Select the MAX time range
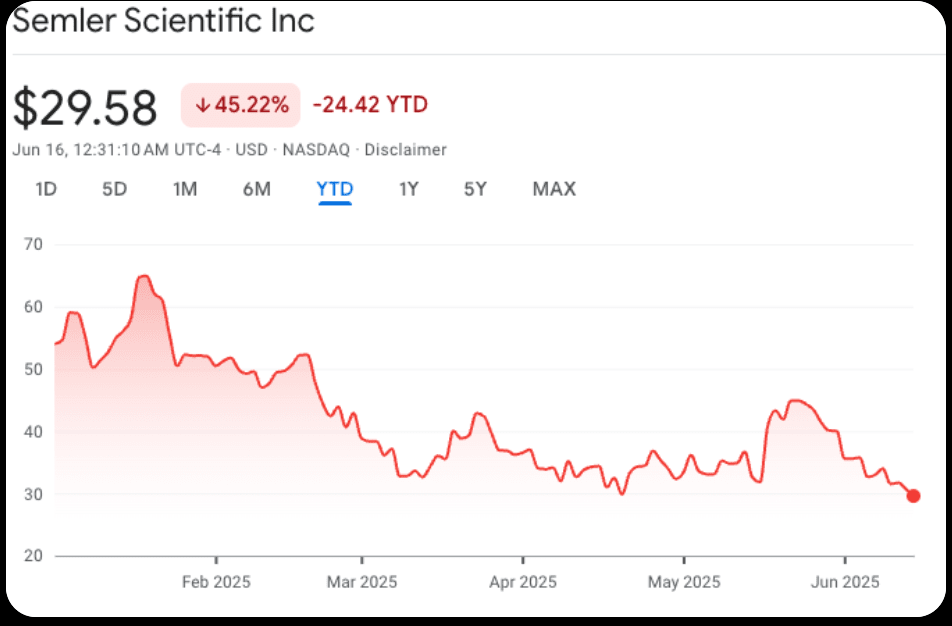Viewport: 952px width, 626px height. tap(554, 189)
